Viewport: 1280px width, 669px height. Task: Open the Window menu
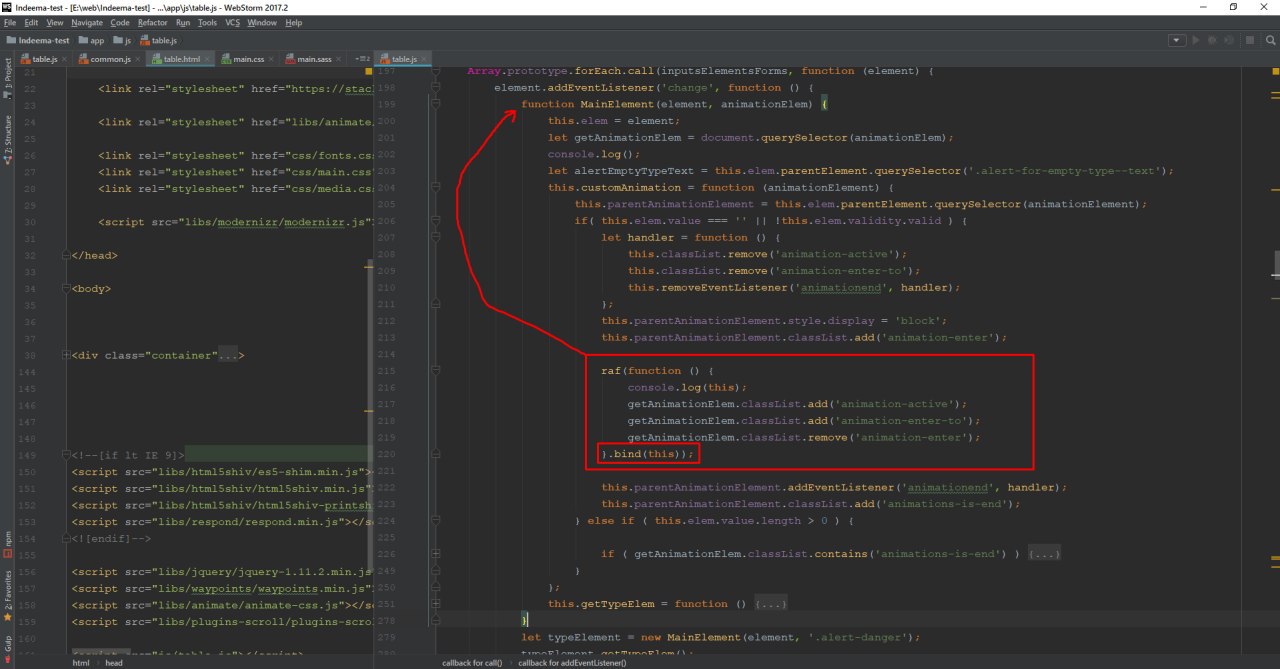262,22
